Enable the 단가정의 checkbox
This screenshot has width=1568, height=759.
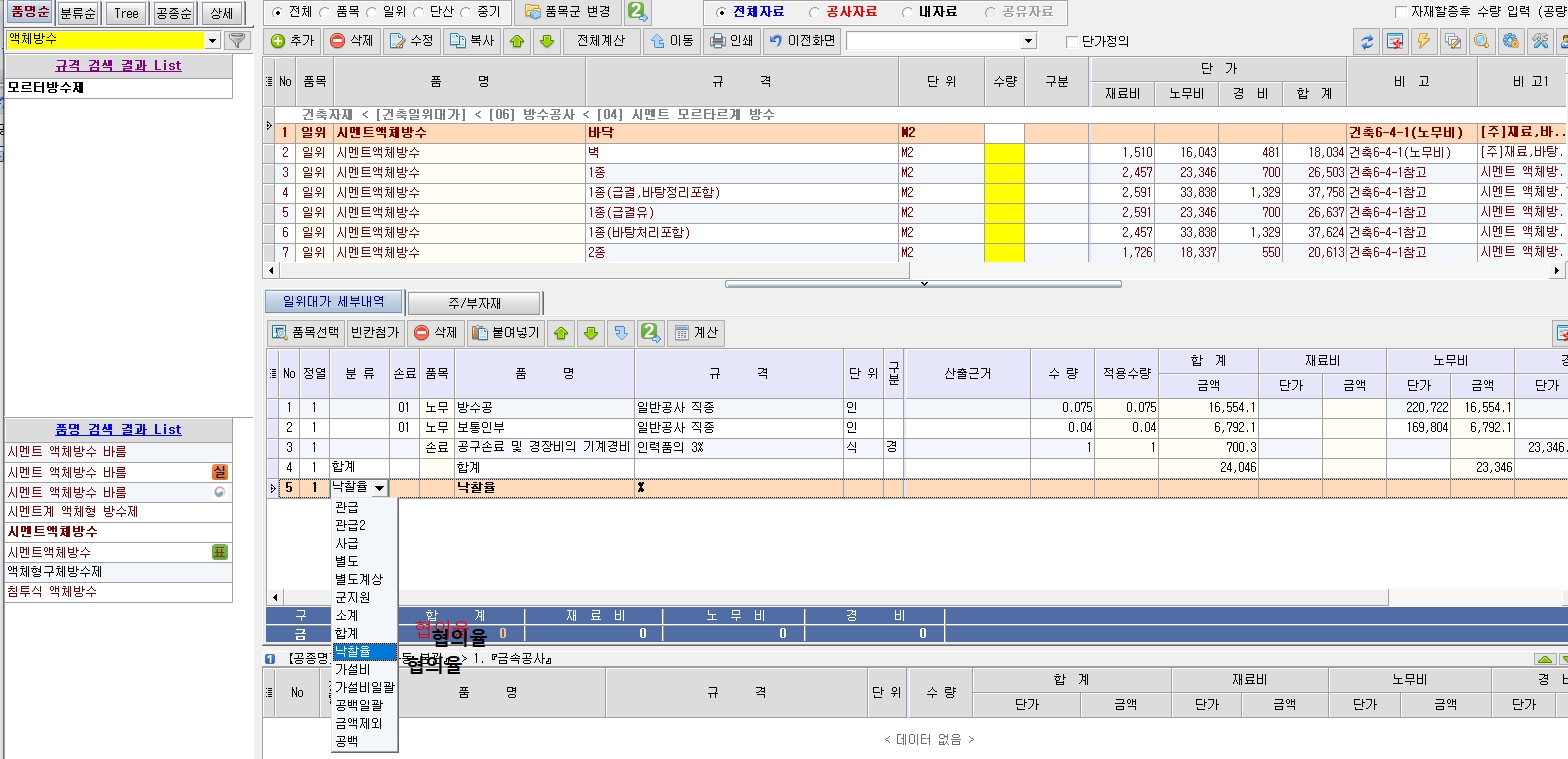point(1073,42)
